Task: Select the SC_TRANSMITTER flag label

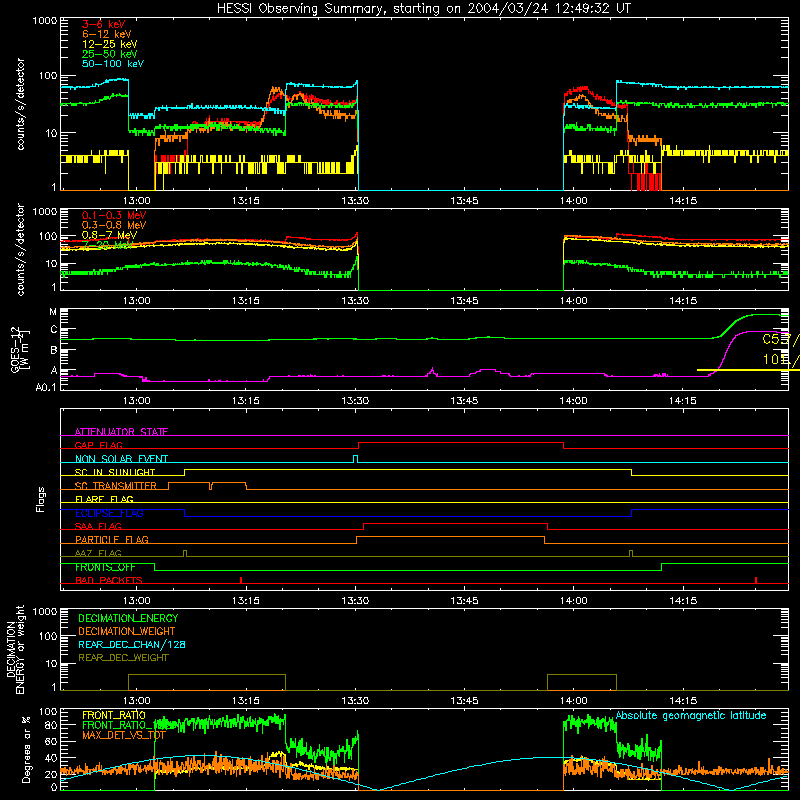Action: 115,486
